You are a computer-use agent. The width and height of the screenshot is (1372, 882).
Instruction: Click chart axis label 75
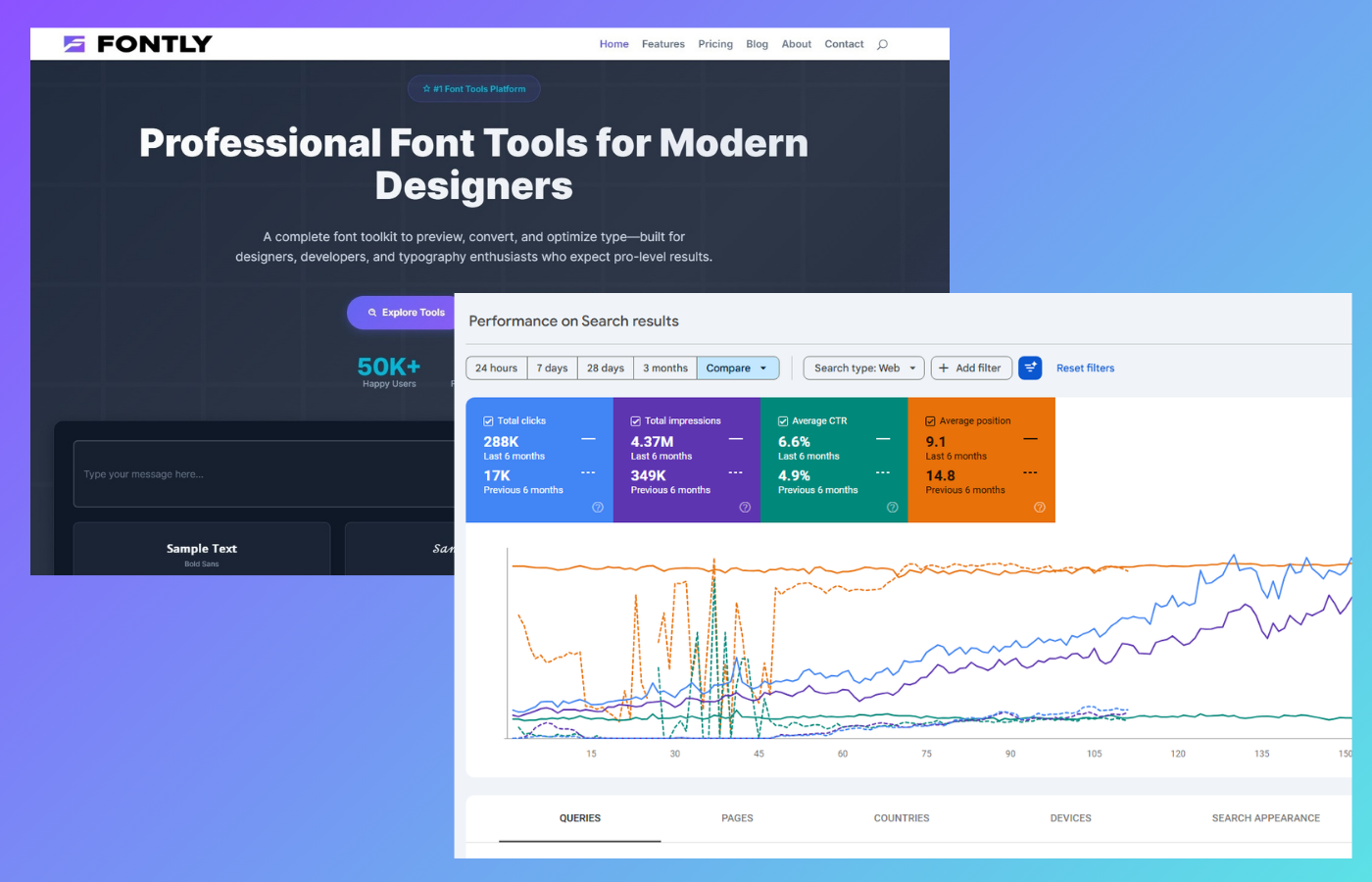click(926, 754)
